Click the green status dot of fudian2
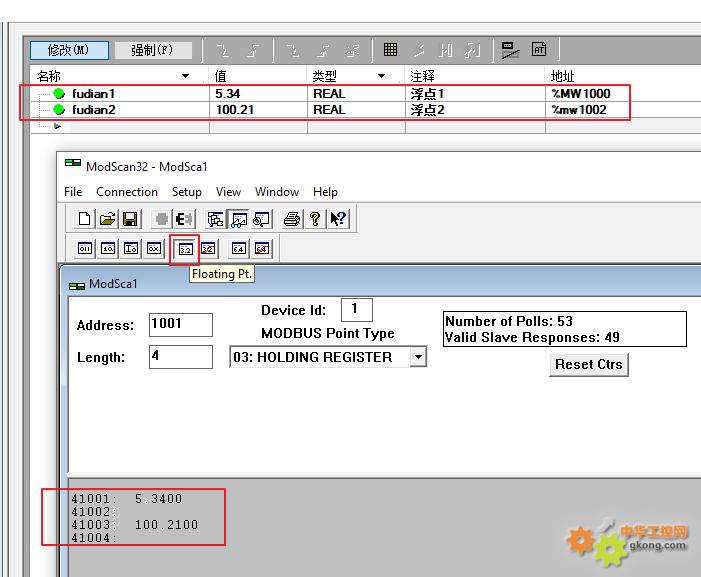Screen dimensions: 701x577 [x=59, y=109]
